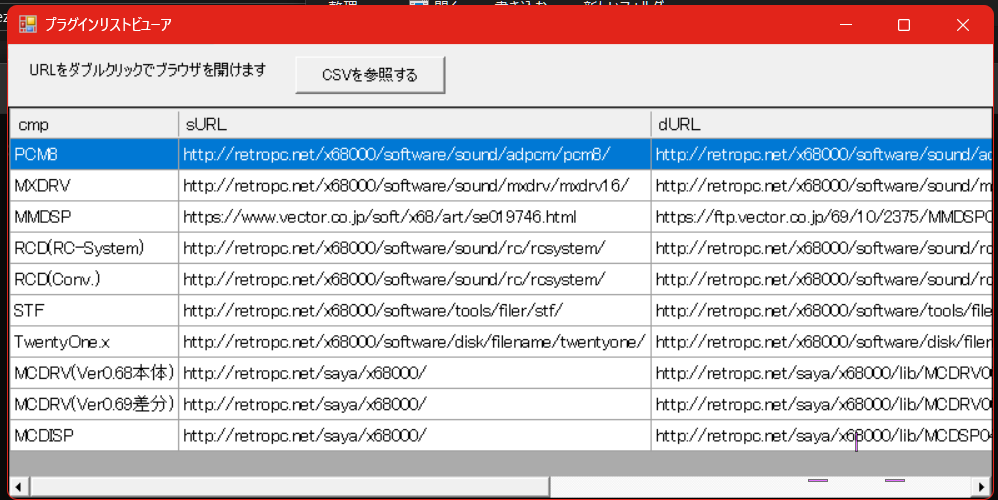Click the sURL ending mxdrv/mxdrv16/
This screenshot has width=998, height=500.
pyautogui.click(x=414, y=185)
